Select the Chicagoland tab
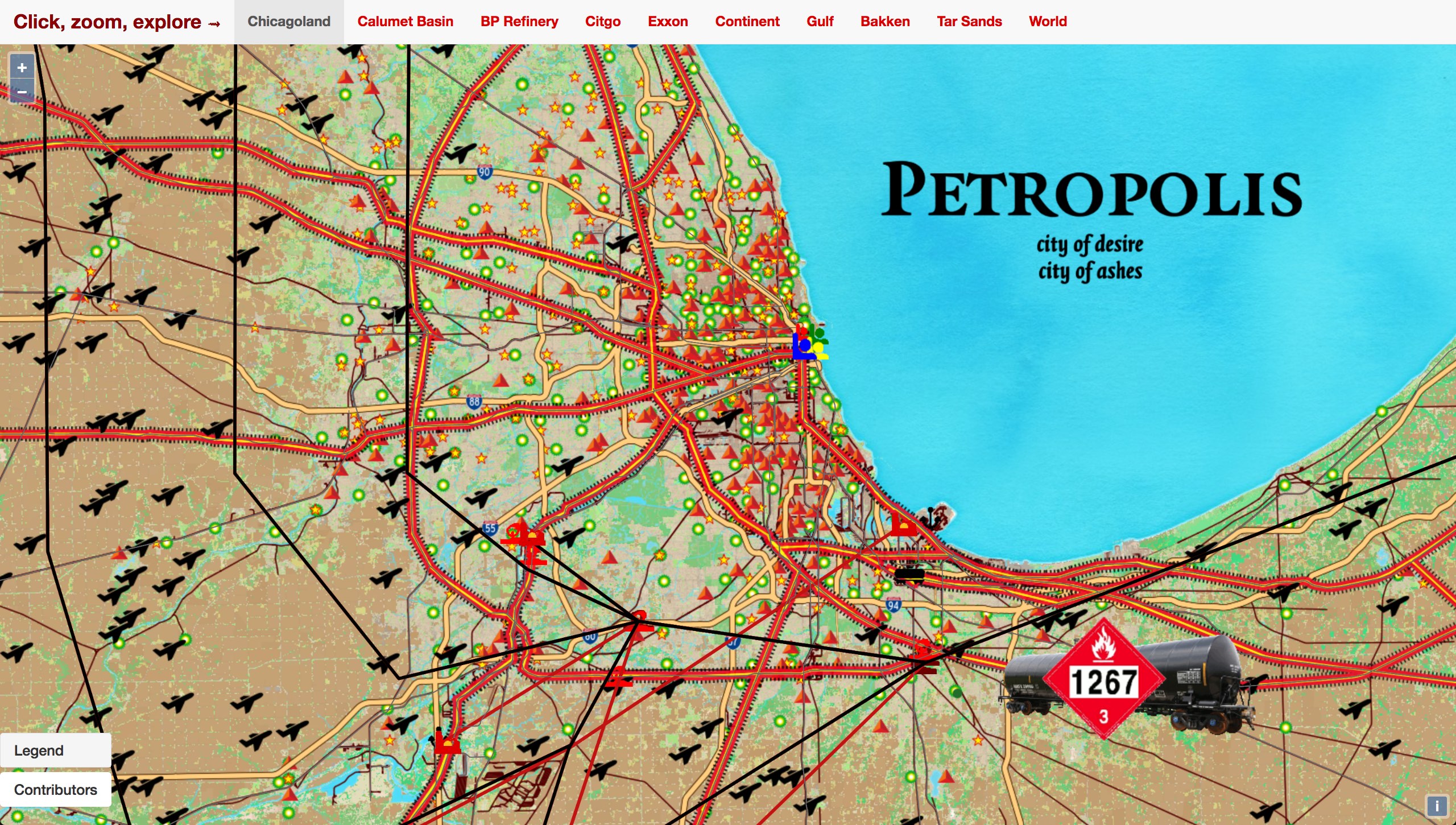 click(289, 22)
